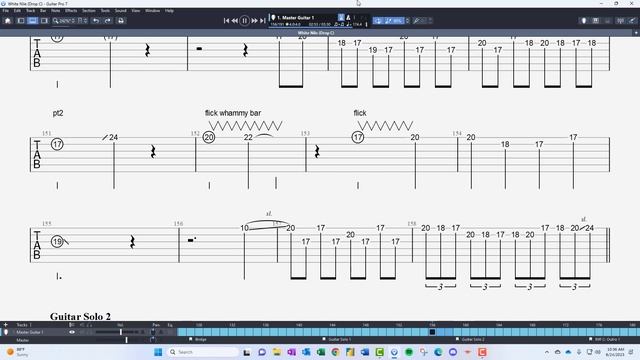Adjust the Master volume slider
The width and height of the screenshot is (640, 360).
tap(126, 340)
